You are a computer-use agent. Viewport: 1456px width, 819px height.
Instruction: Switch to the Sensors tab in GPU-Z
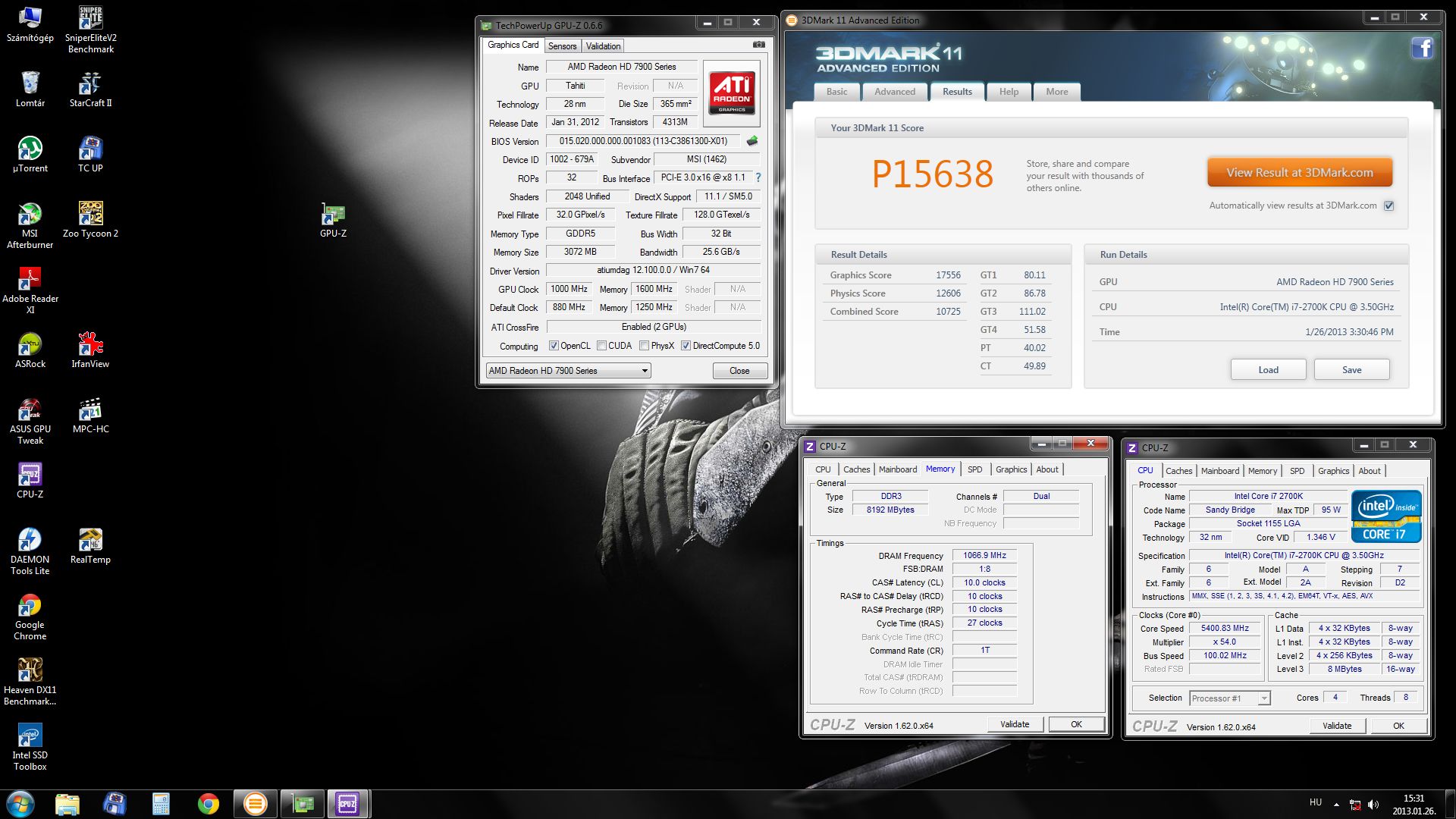(562, 46)
